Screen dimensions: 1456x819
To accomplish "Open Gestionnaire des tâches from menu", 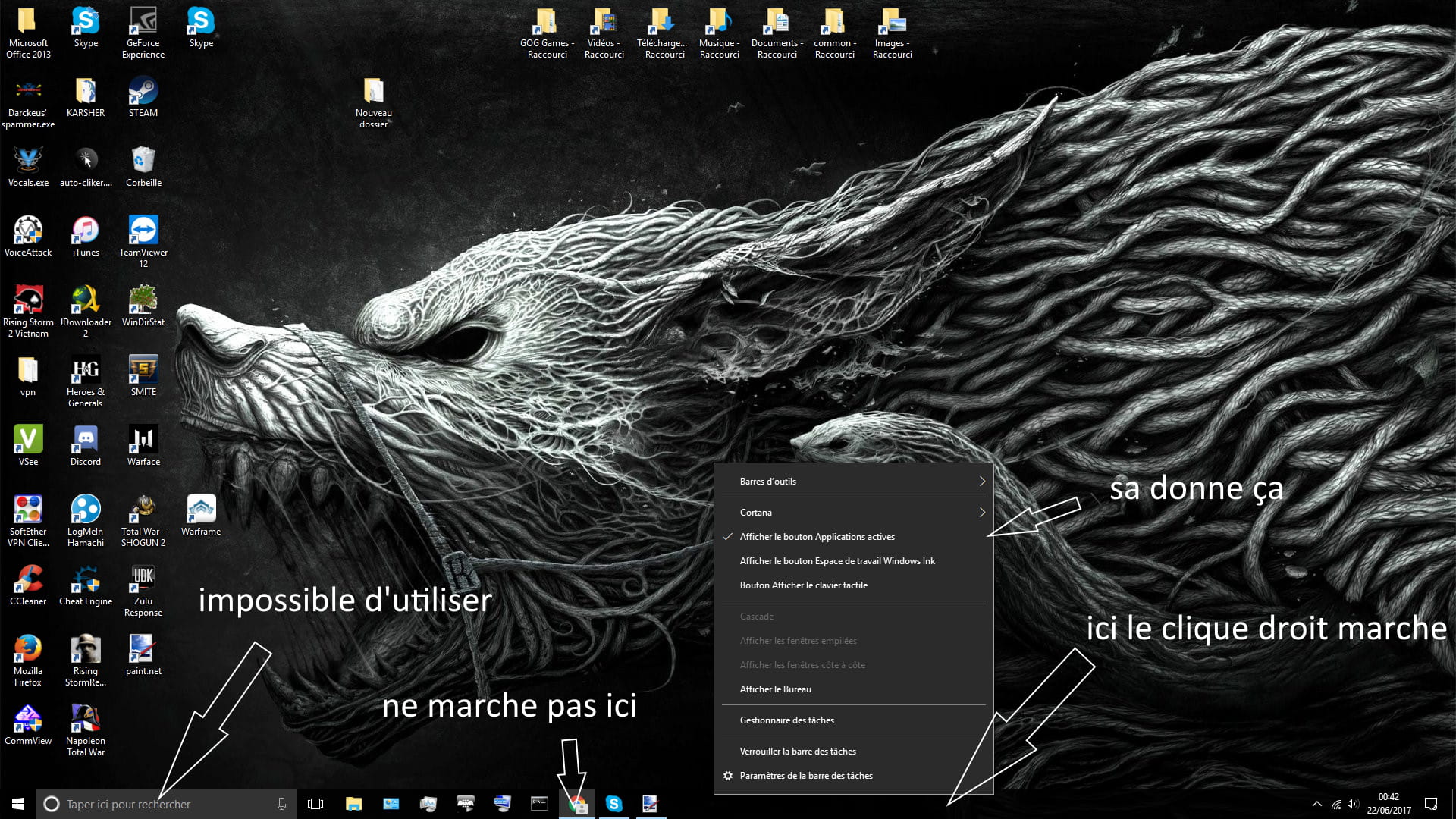I will [853, 720].
